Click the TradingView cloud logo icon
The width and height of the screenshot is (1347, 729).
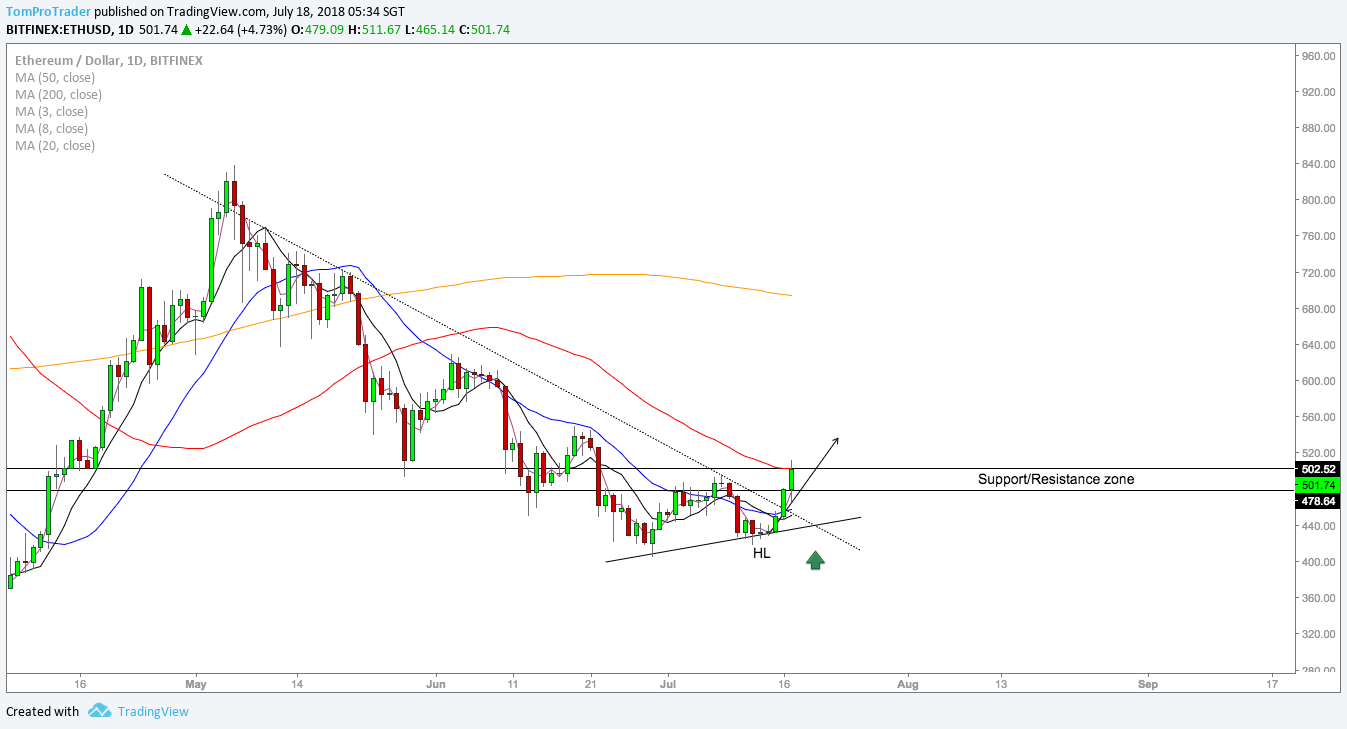pos(99,711)
